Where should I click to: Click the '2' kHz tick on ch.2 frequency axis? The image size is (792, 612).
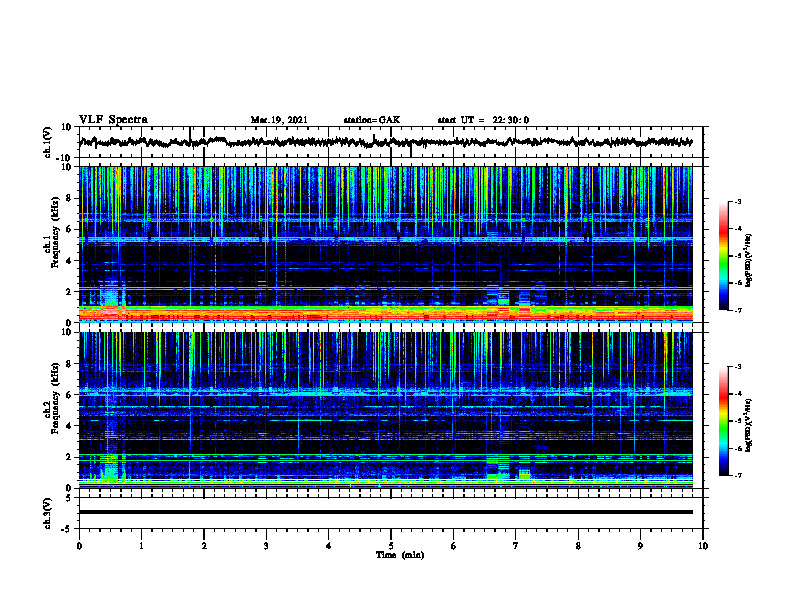coord(69,457)
